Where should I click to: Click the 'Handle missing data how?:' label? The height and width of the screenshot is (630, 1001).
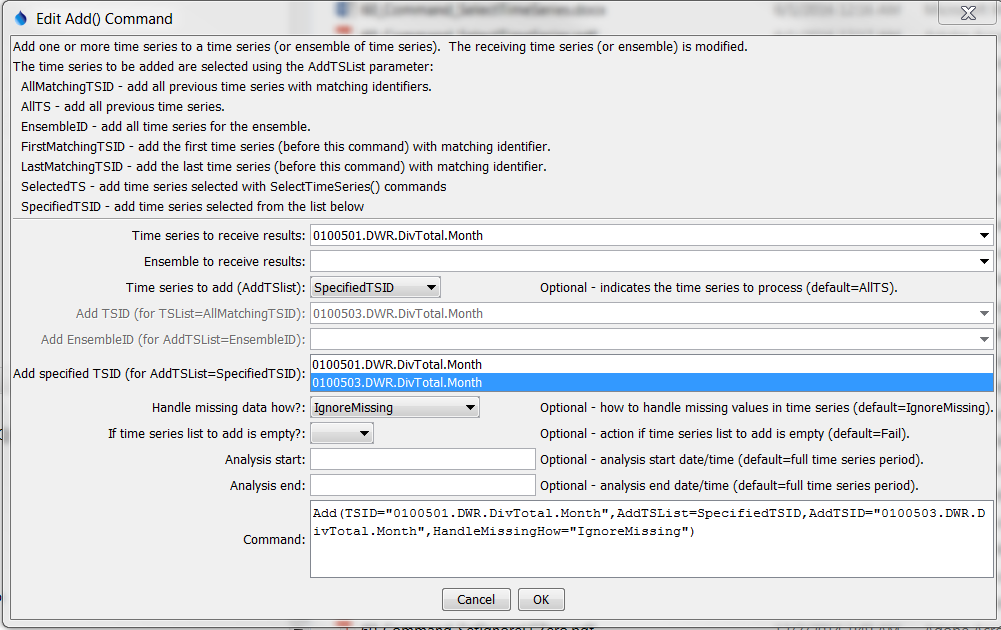[x=229, y=408]
